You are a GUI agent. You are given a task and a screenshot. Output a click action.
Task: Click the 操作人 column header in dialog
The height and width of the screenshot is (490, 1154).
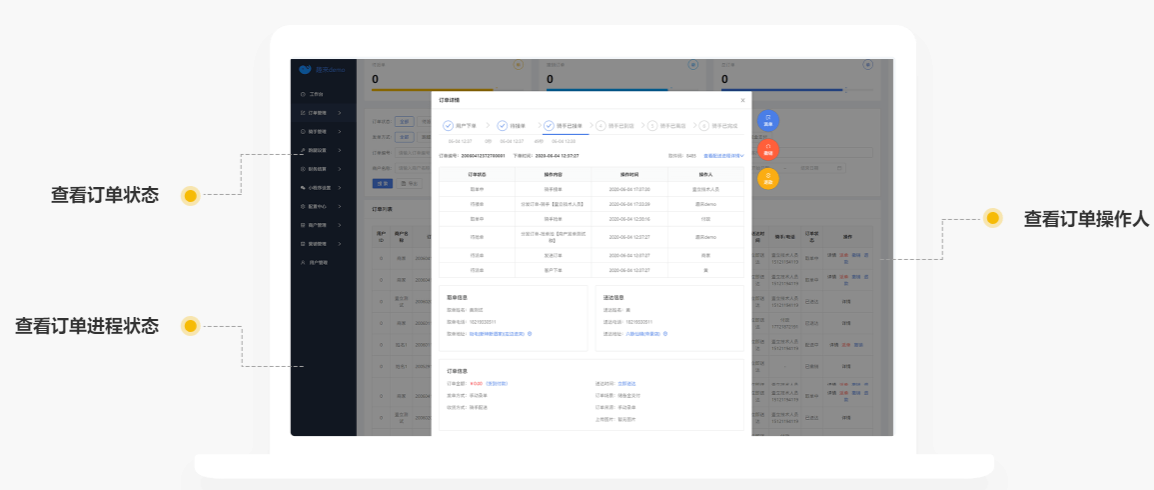click(x=706, y=174)
